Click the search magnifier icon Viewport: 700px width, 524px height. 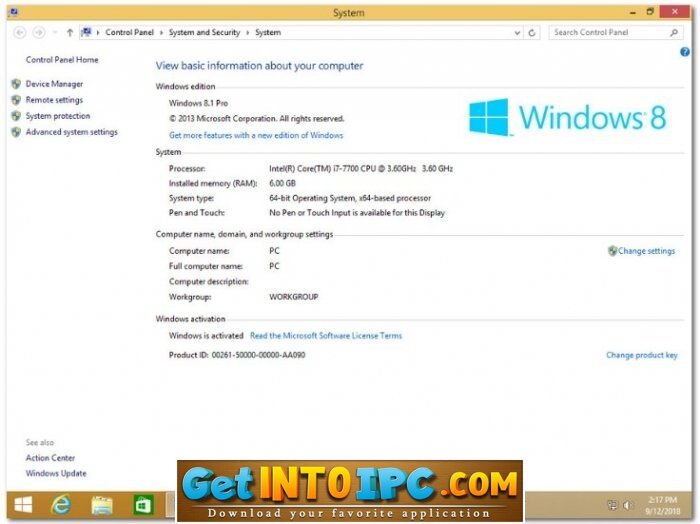[674, 33]
